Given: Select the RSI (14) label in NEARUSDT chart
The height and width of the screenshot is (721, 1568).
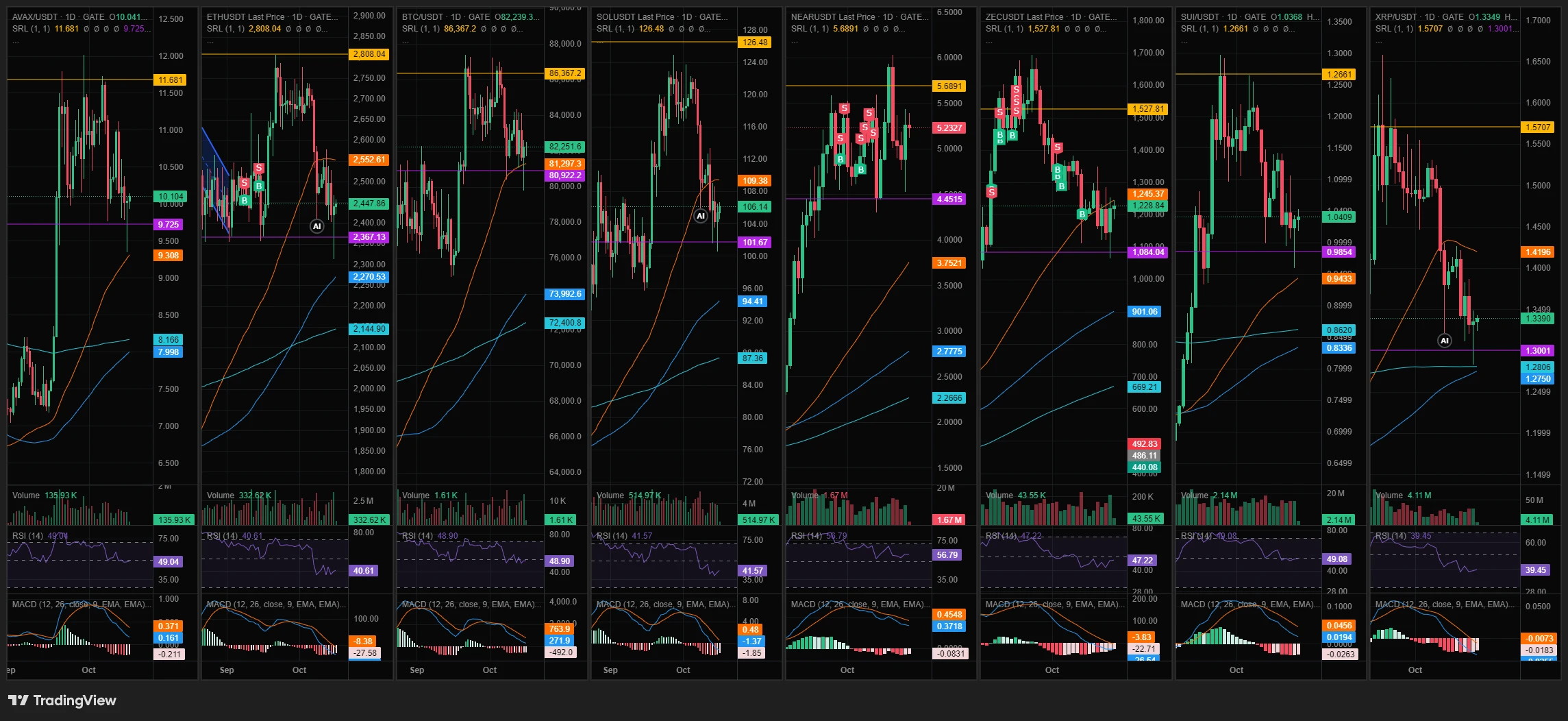Looking at the screenshot, I should pos(806,536).
